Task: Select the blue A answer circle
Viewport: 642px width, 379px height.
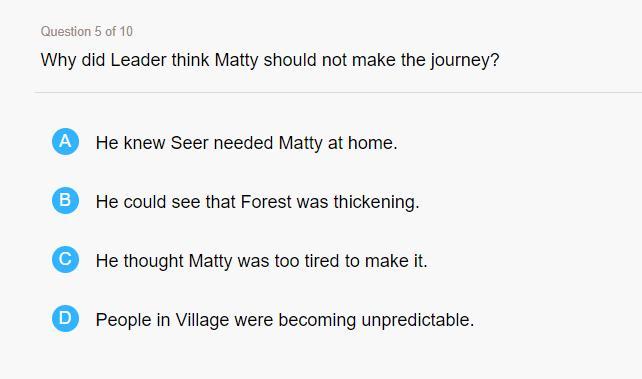Action: pyautogui.click(x=66, y=142)
